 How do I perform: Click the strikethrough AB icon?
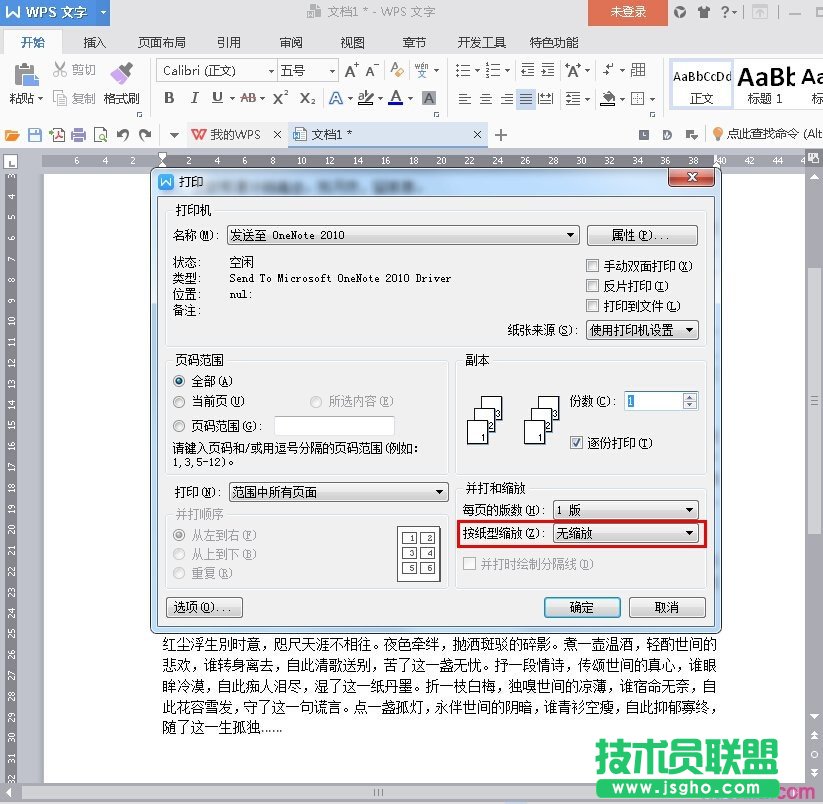pyautogui.click(x=249, y=99)
